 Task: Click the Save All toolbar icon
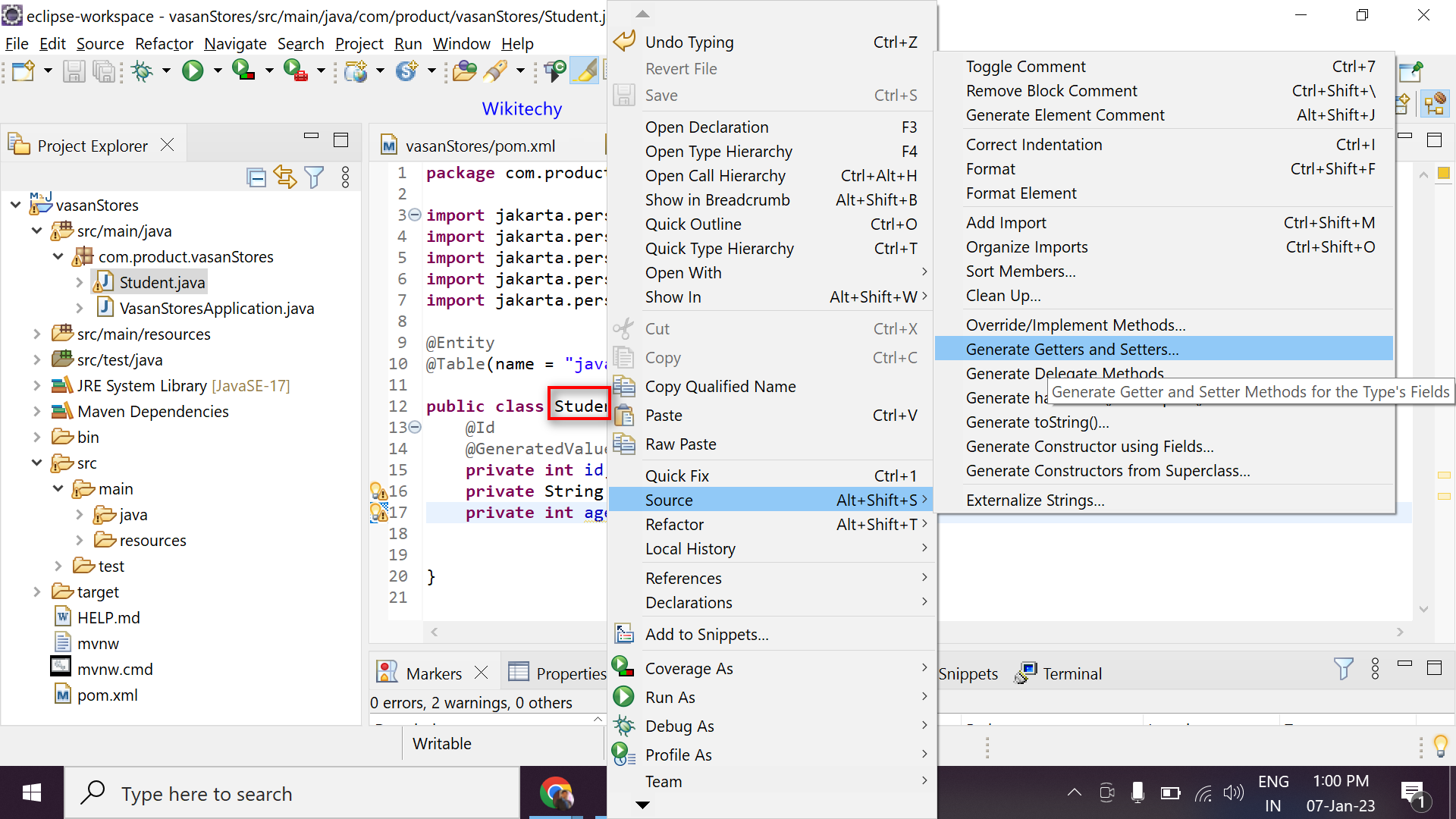103,71
